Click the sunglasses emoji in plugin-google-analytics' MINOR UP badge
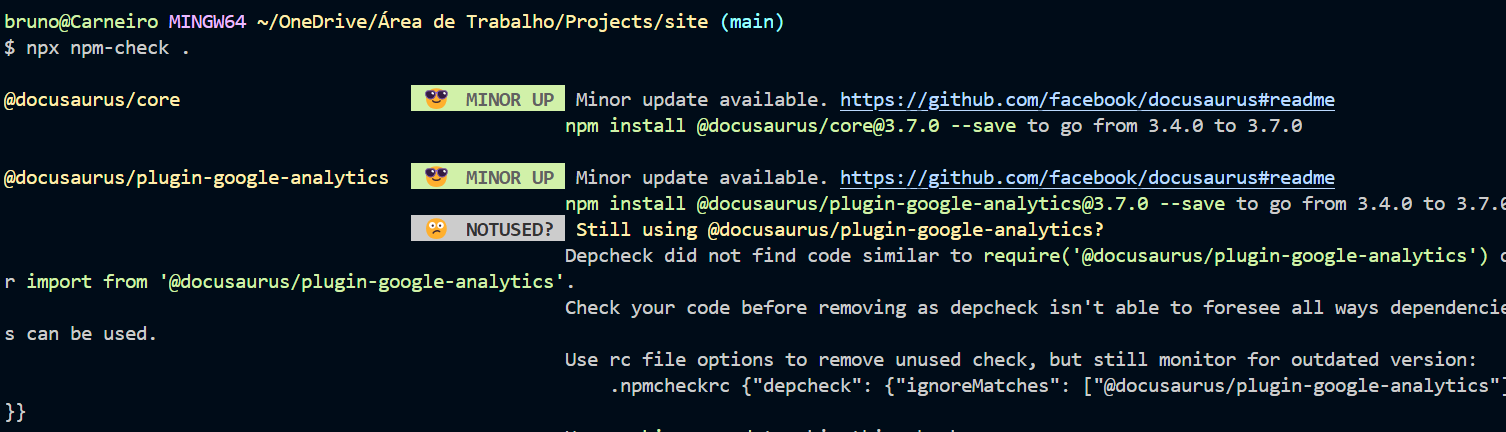This screenshot has height=432, width=1506. click(436, 177)
